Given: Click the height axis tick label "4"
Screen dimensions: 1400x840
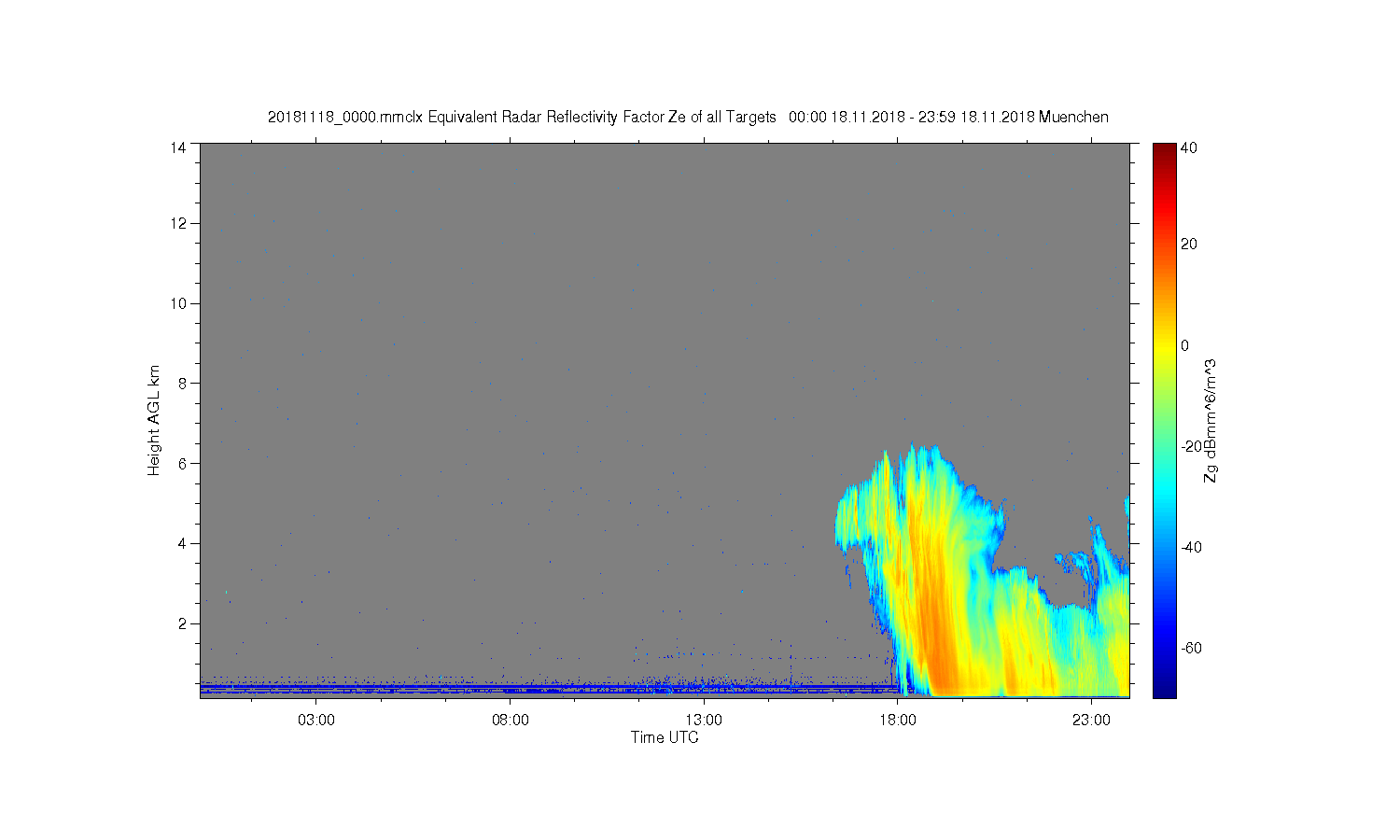Looking at the screenshot, I should point(183,543).
